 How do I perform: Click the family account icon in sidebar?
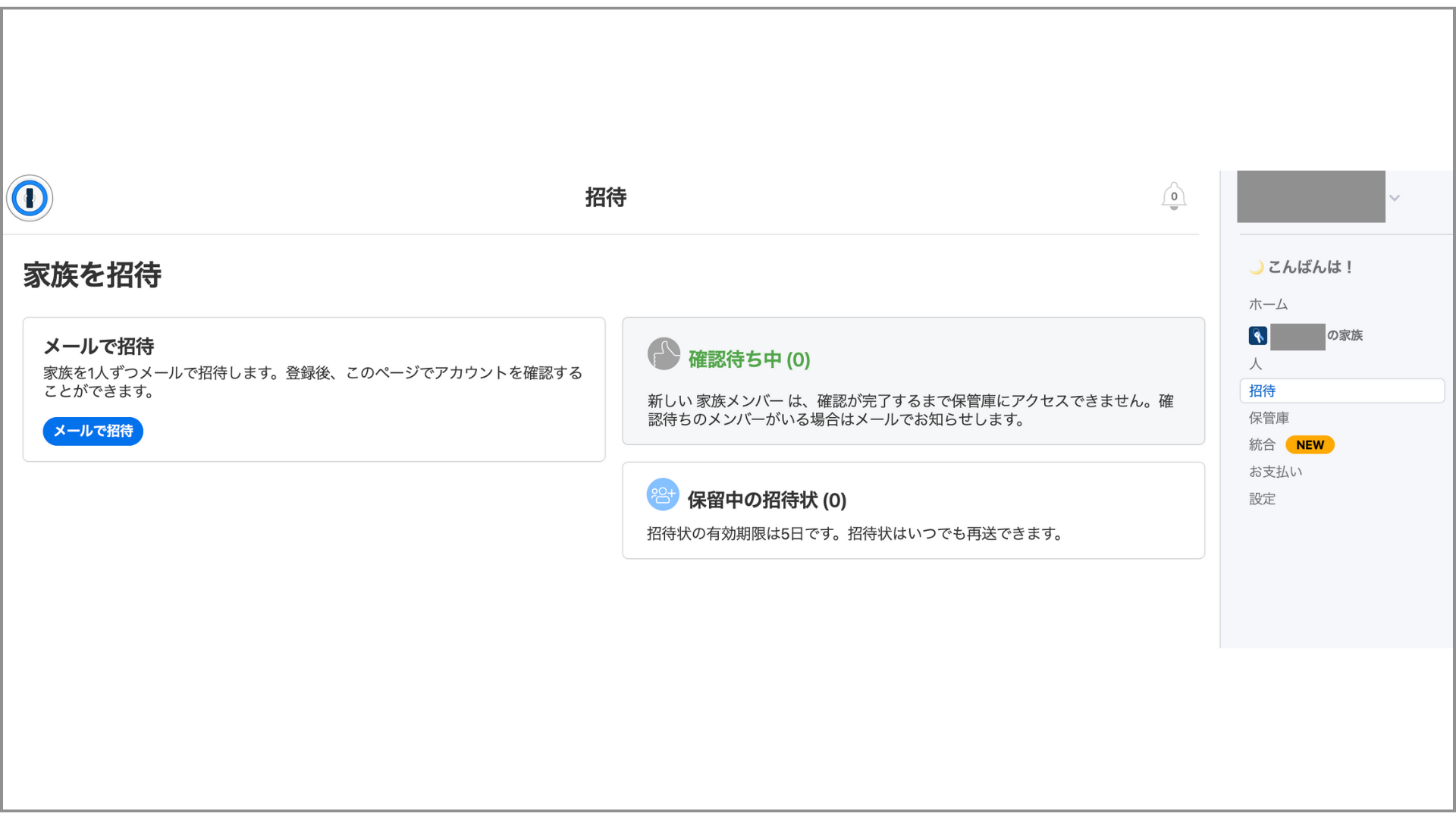(1258, 335)
